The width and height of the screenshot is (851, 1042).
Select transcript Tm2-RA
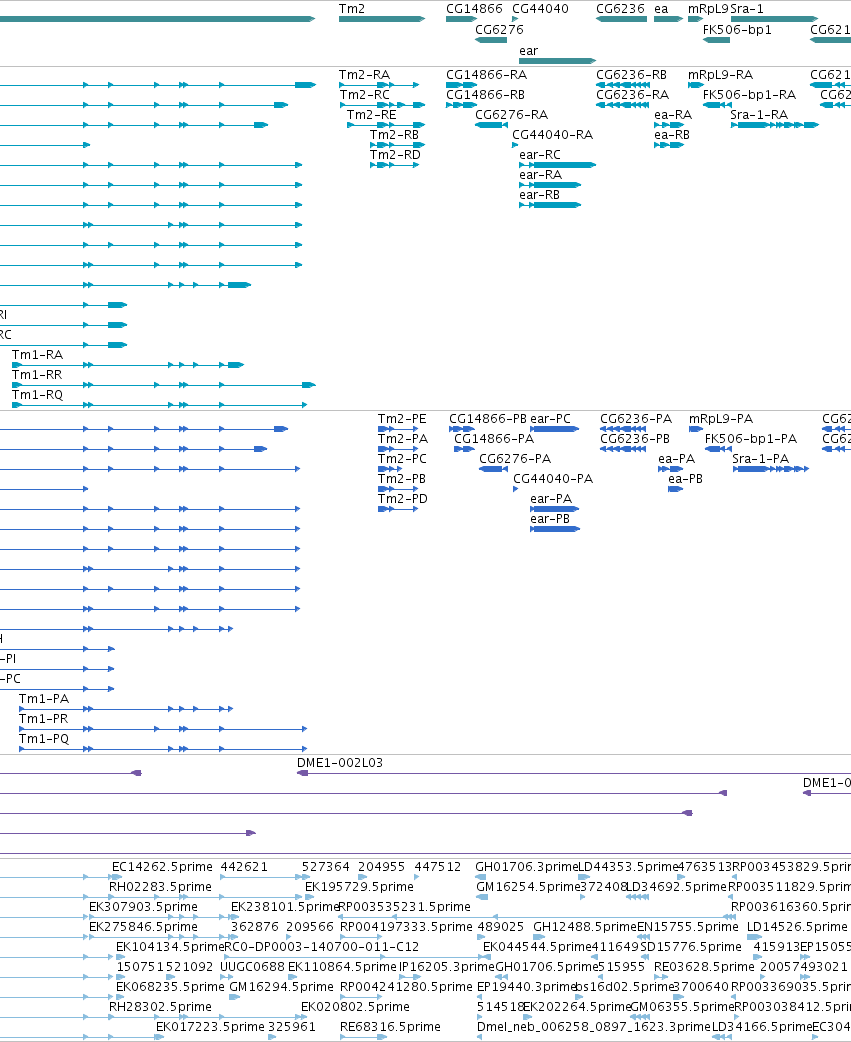379,85
